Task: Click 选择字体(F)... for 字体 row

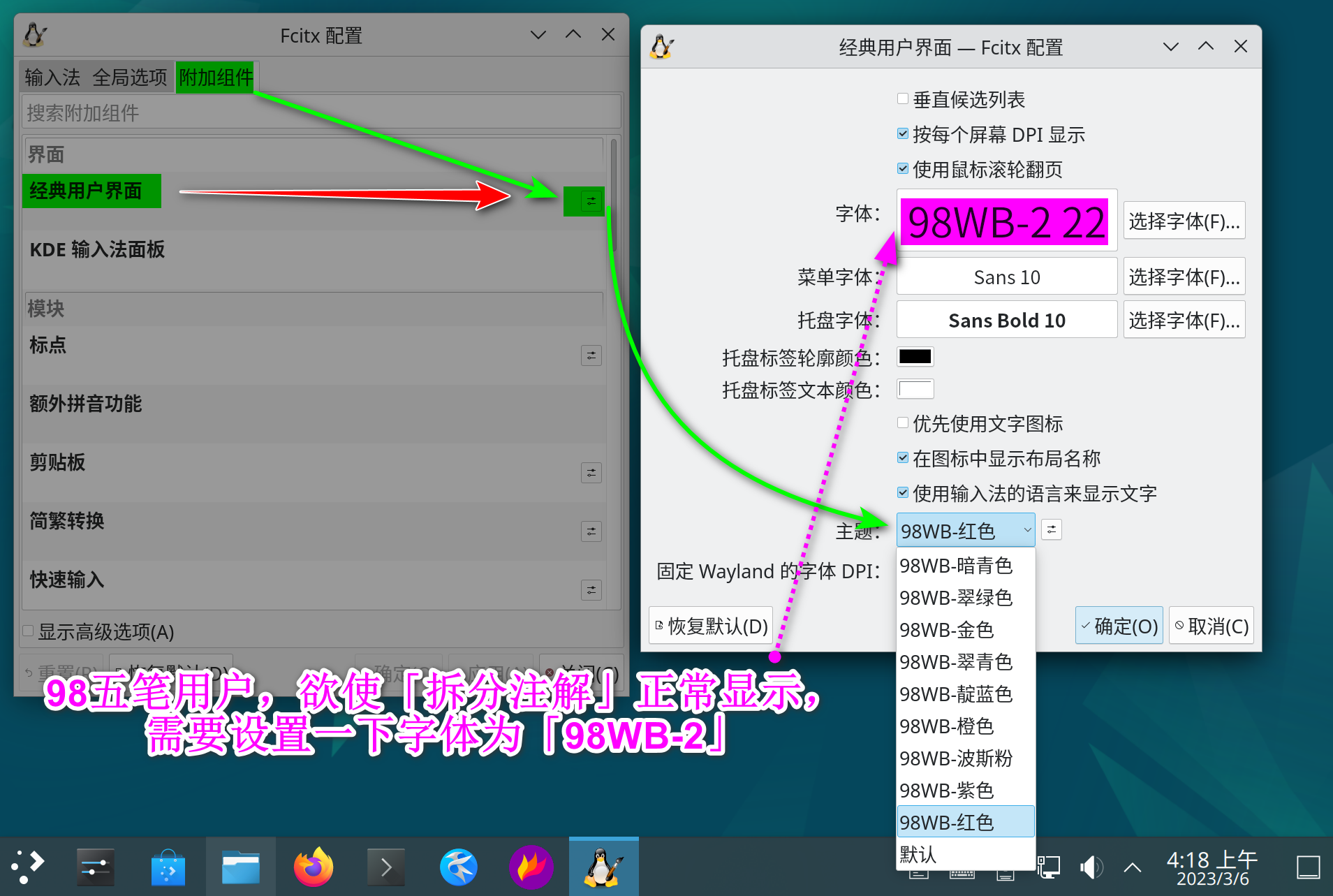Action: coord(1184,221)
